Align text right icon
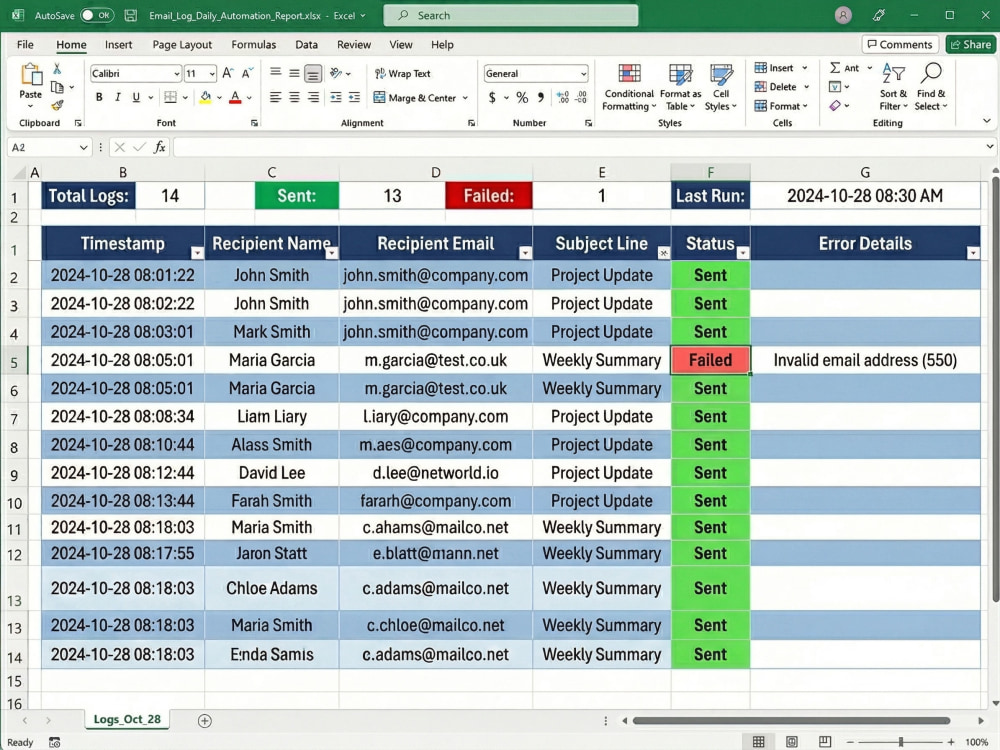Image resolution: width=1000 pixels, height=750 pixels. coord(313,97)
